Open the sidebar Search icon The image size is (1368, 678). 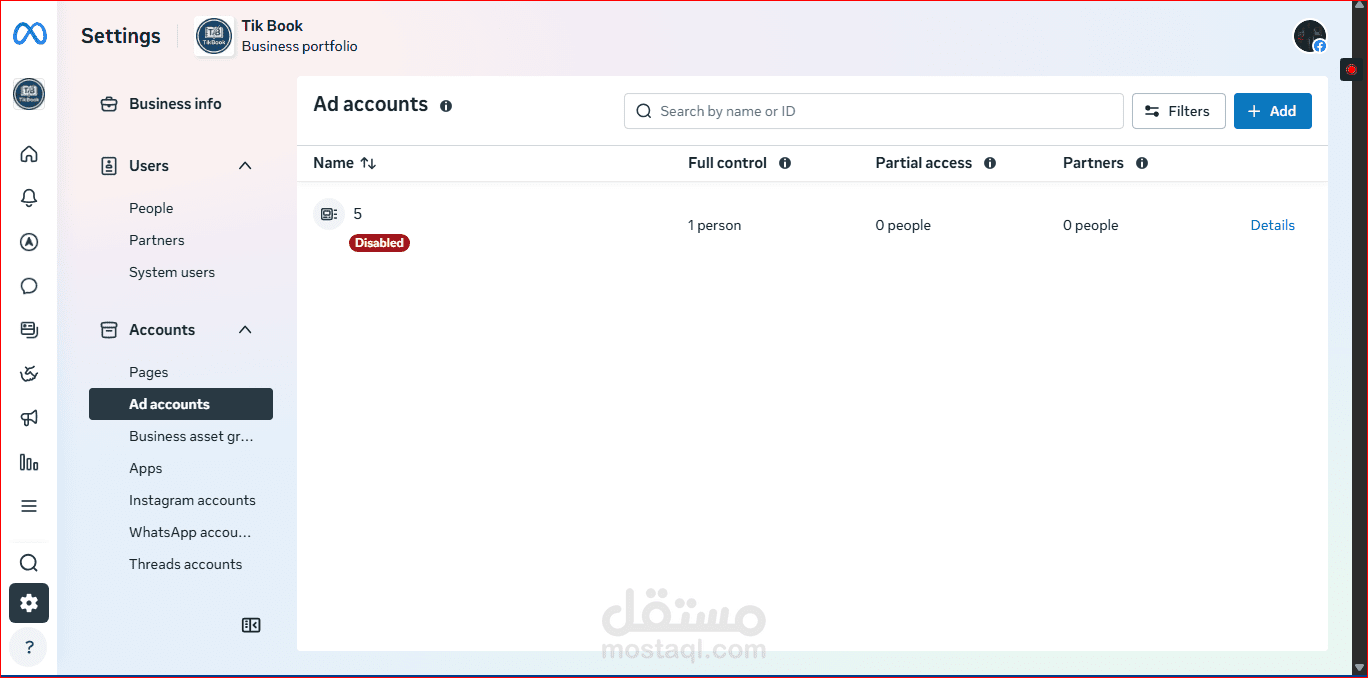coord(29,562)
